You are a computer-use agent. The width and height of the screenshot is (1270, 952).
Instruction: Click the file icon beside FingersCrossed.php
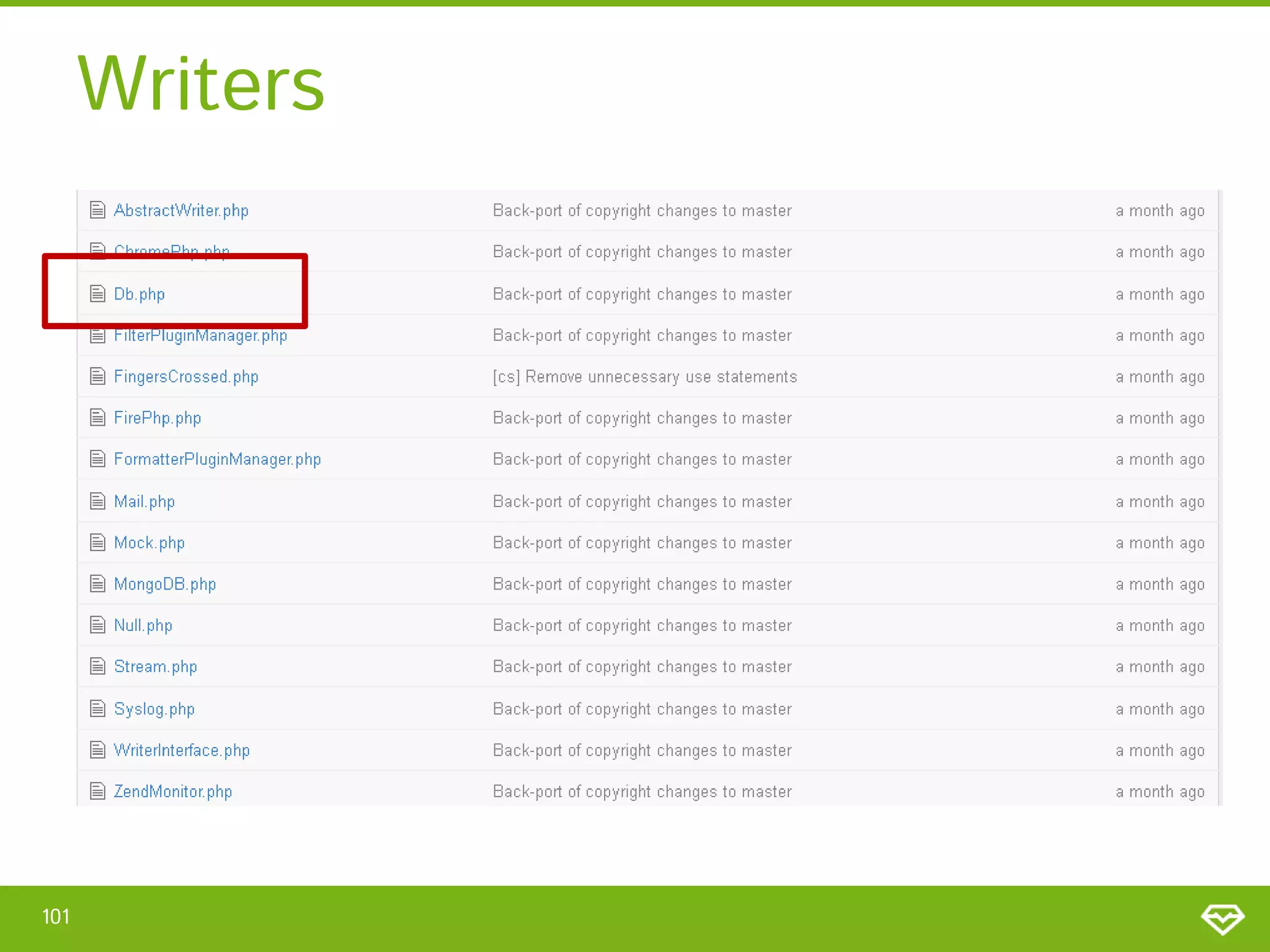[97, 376]
